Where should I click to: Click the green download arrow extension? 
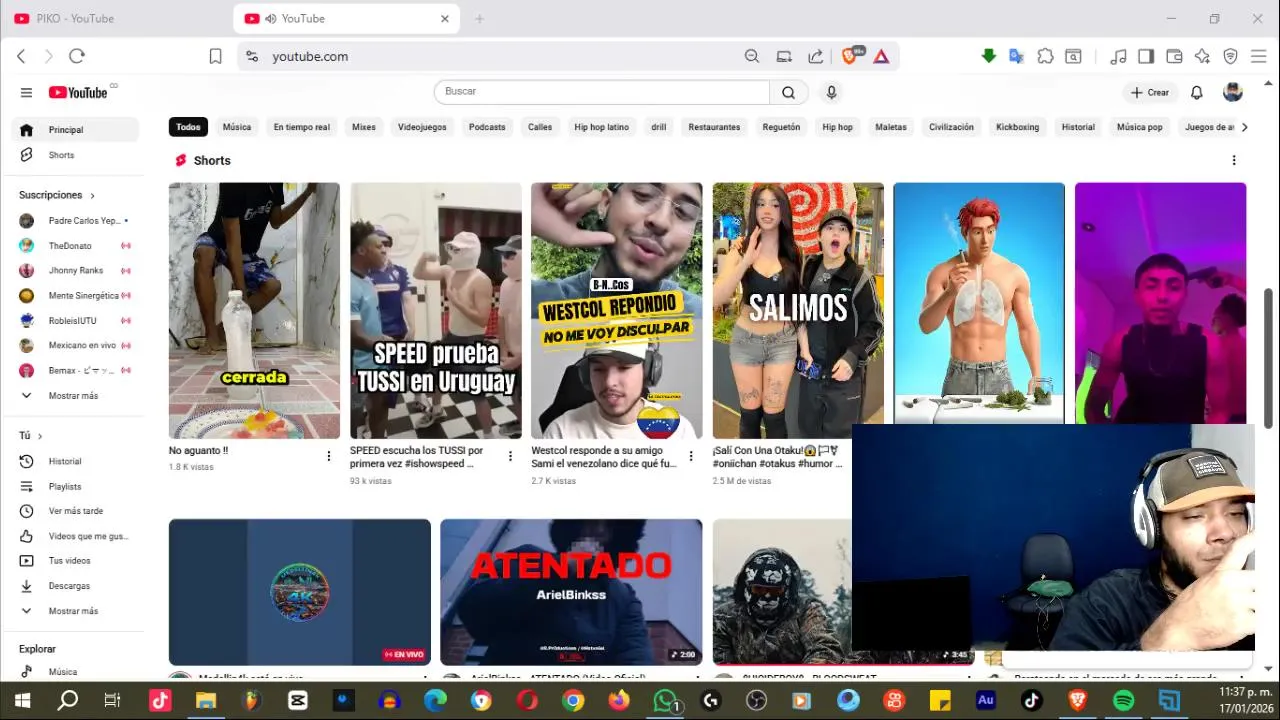[x=989, y=56]
